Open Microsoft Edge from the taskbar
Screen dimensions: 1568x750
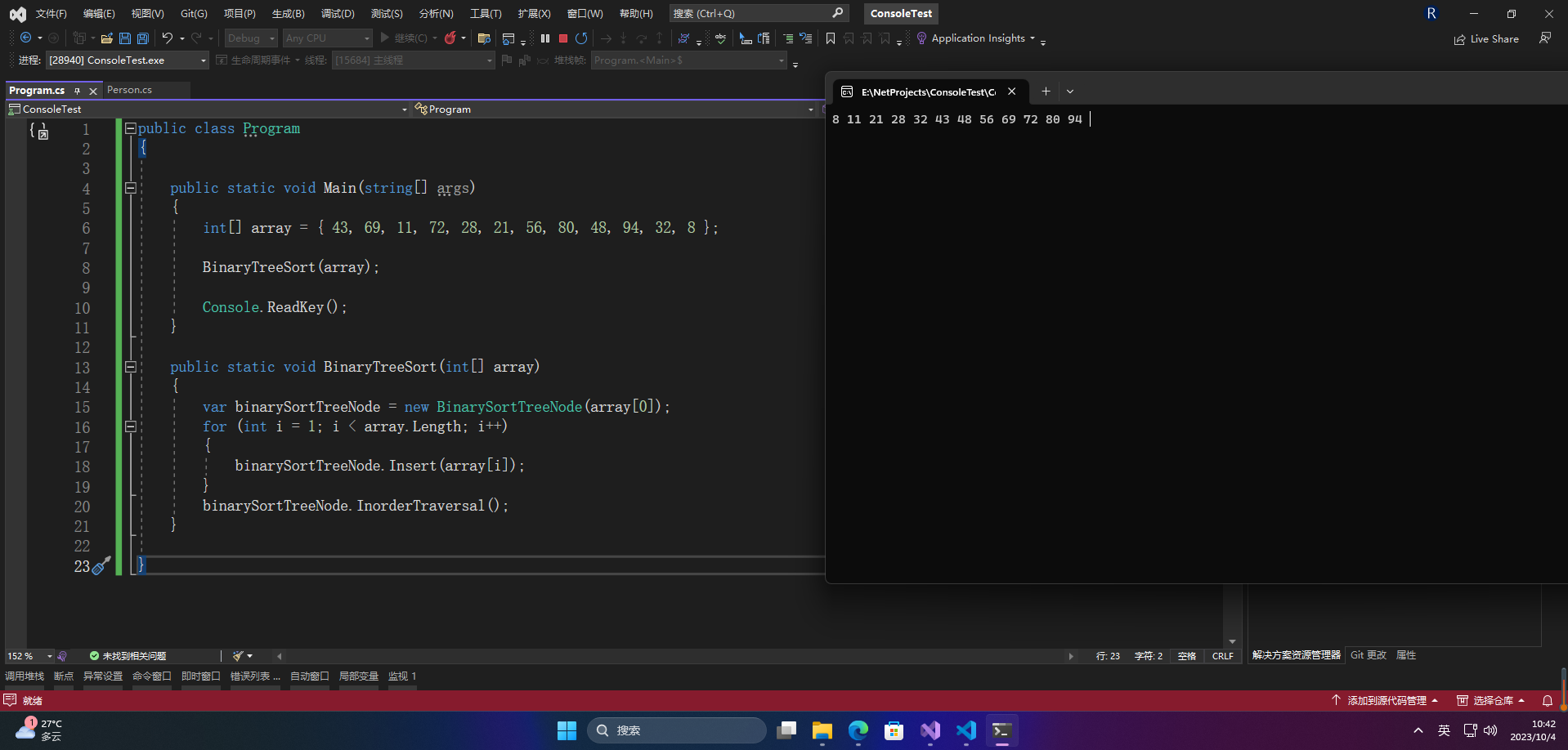(x=858, y=730)
